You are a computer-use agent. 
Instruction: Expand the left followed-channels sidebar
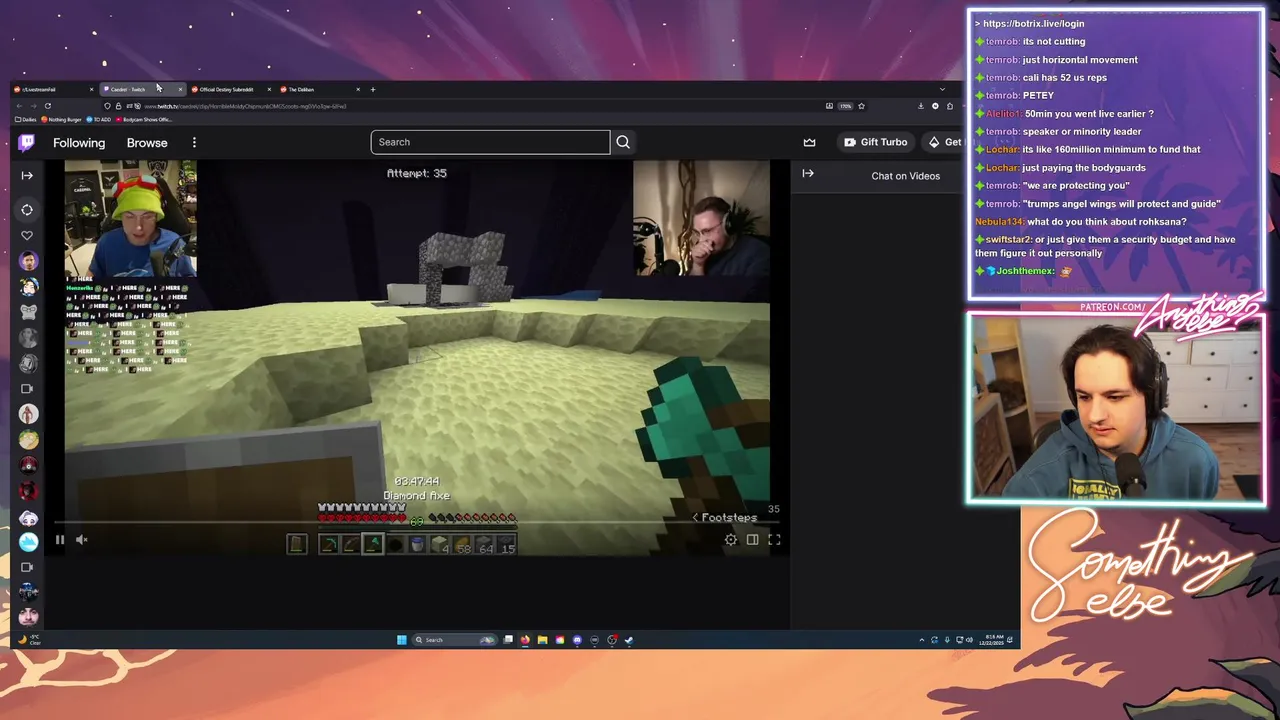(x=27, y=176)
